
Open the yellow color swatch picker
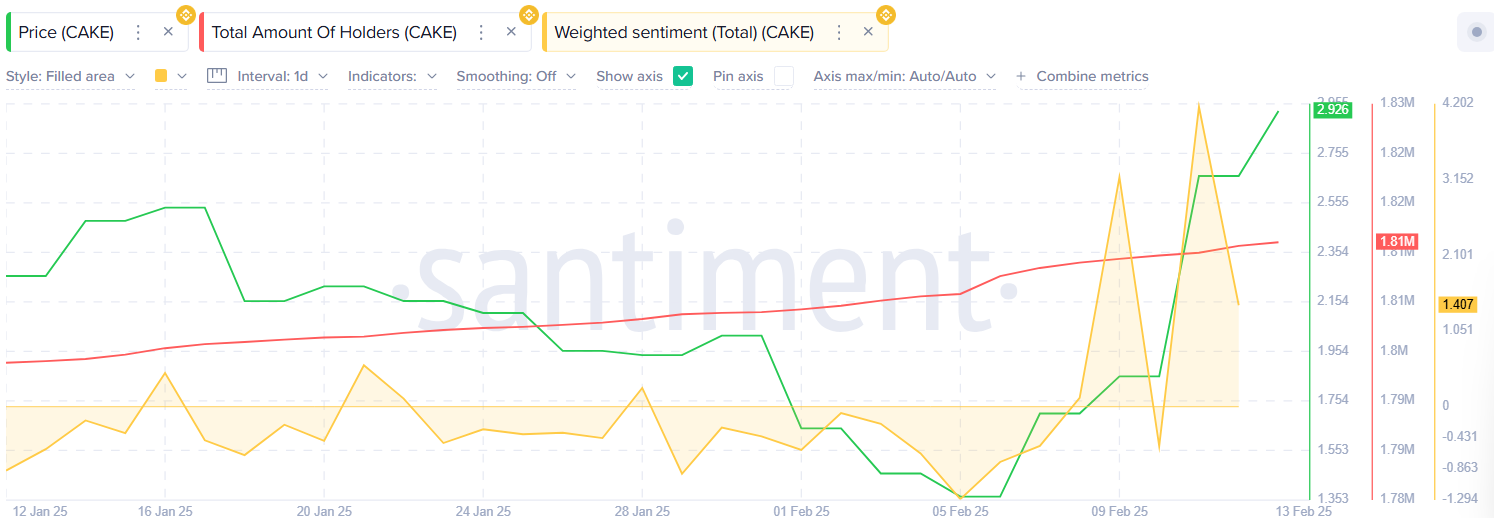click(x=170, y=76)
